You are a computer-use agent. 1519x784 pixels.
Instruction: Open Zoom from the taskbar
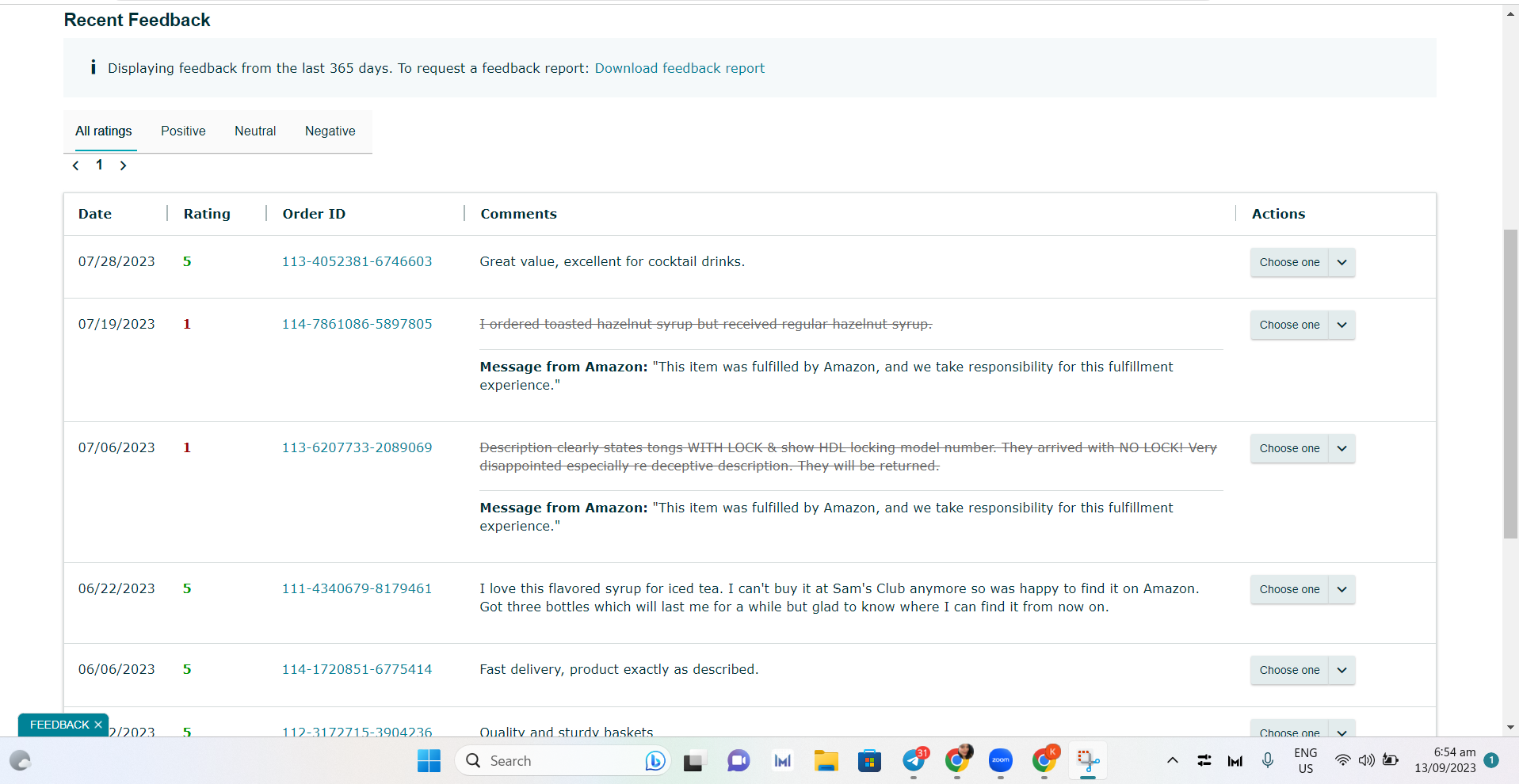click(1001, 761)
